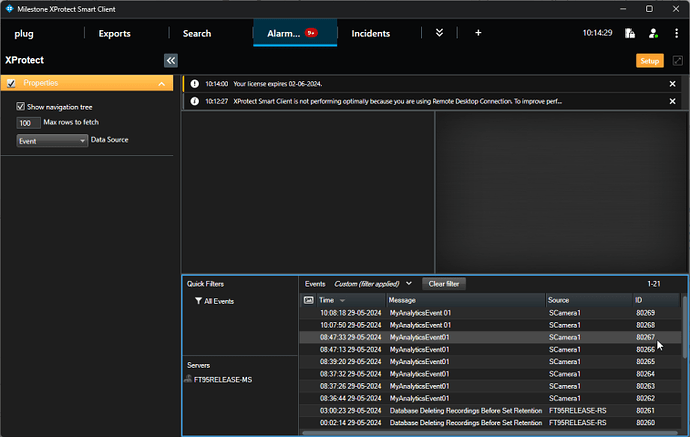This screenshot has width=690, height=437.
Task: Open the three-dot settings menu
Action: tap(676, 33)
